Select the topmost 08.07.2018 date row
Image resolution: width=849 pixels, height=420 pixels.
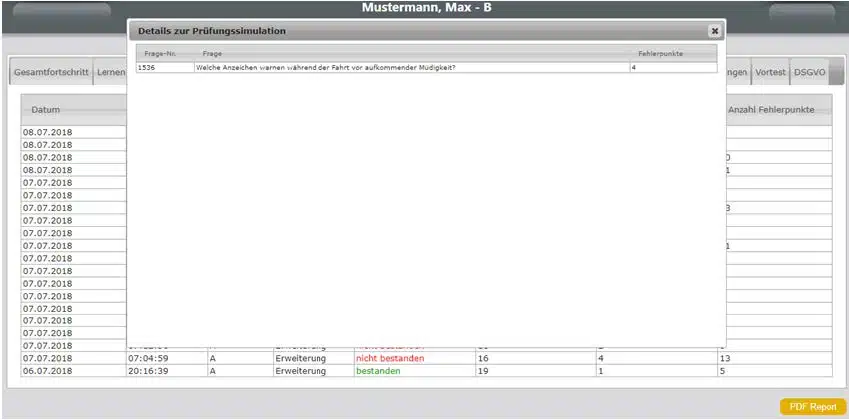(x=47, y=132)
